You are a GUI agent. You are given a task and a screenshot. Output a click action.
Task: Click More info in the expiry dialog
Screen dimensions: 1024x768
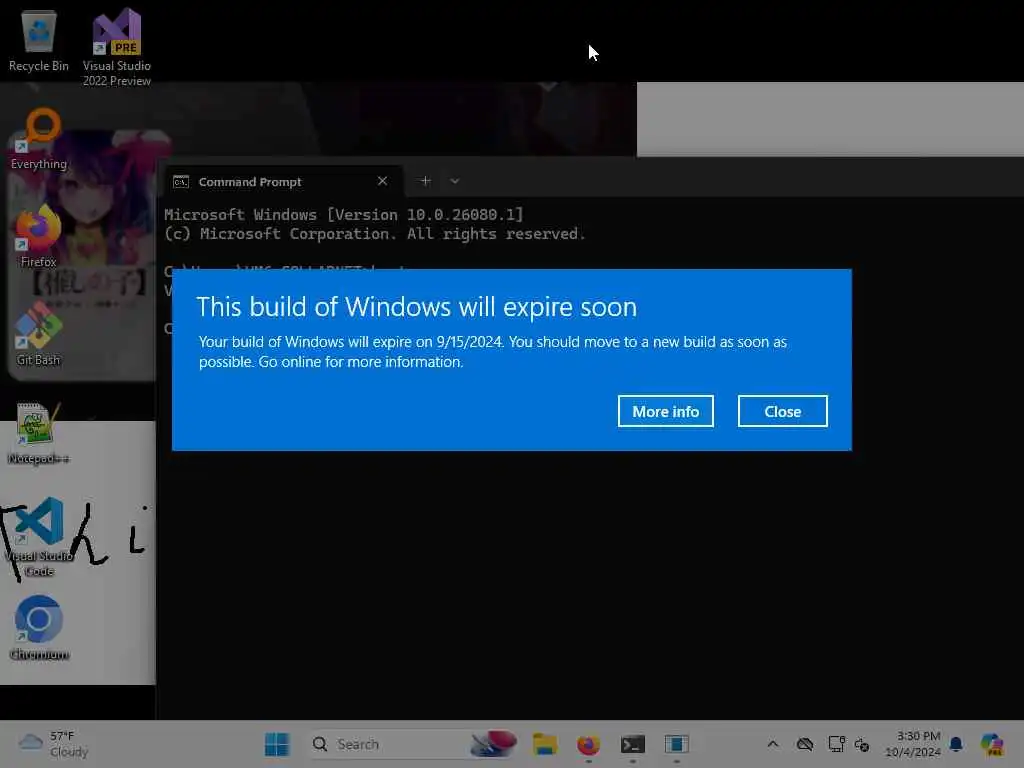click(665, 411)
